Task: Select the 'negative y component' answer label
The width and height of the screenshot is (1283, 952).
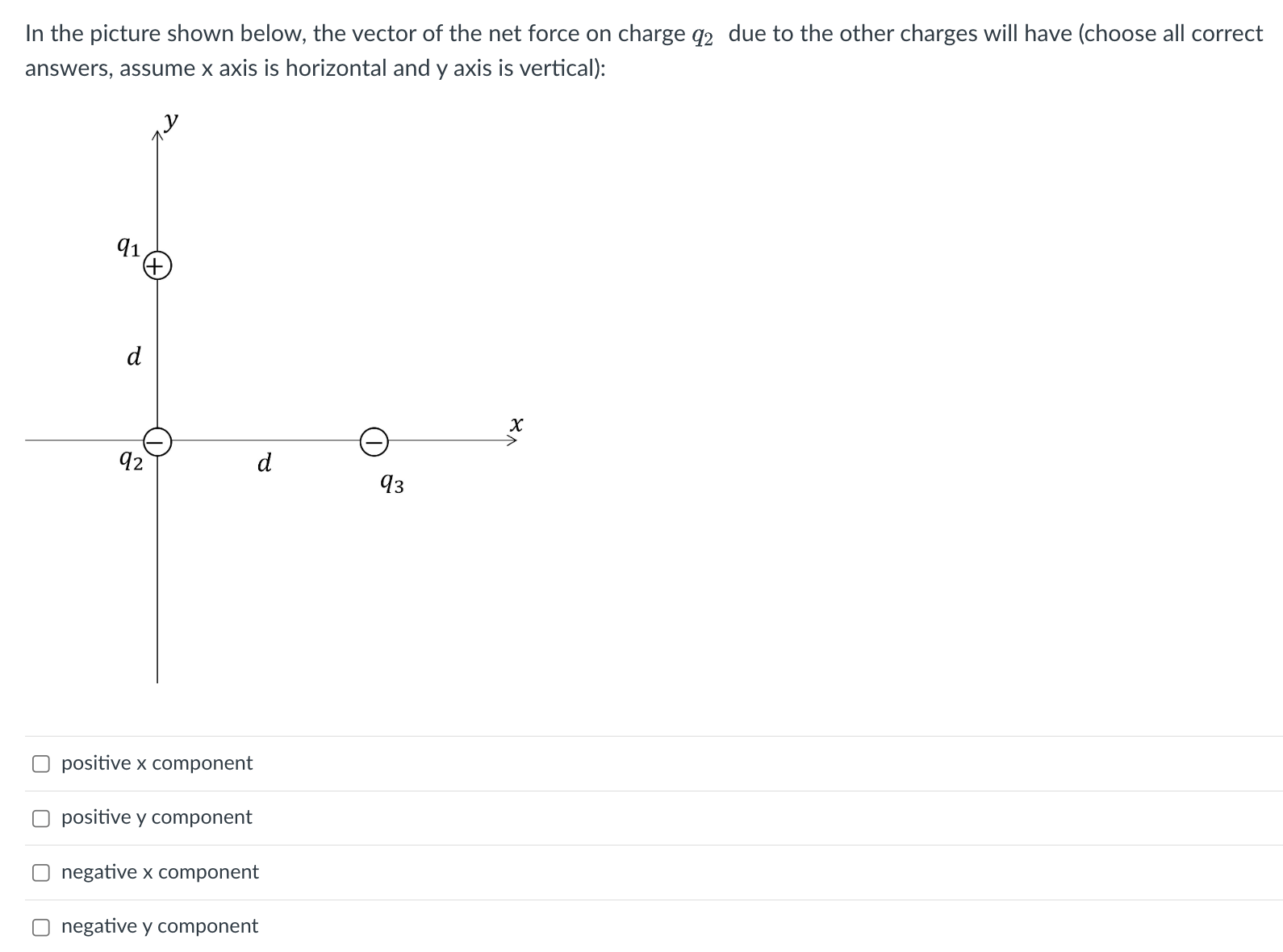Action: coord(160,926)
